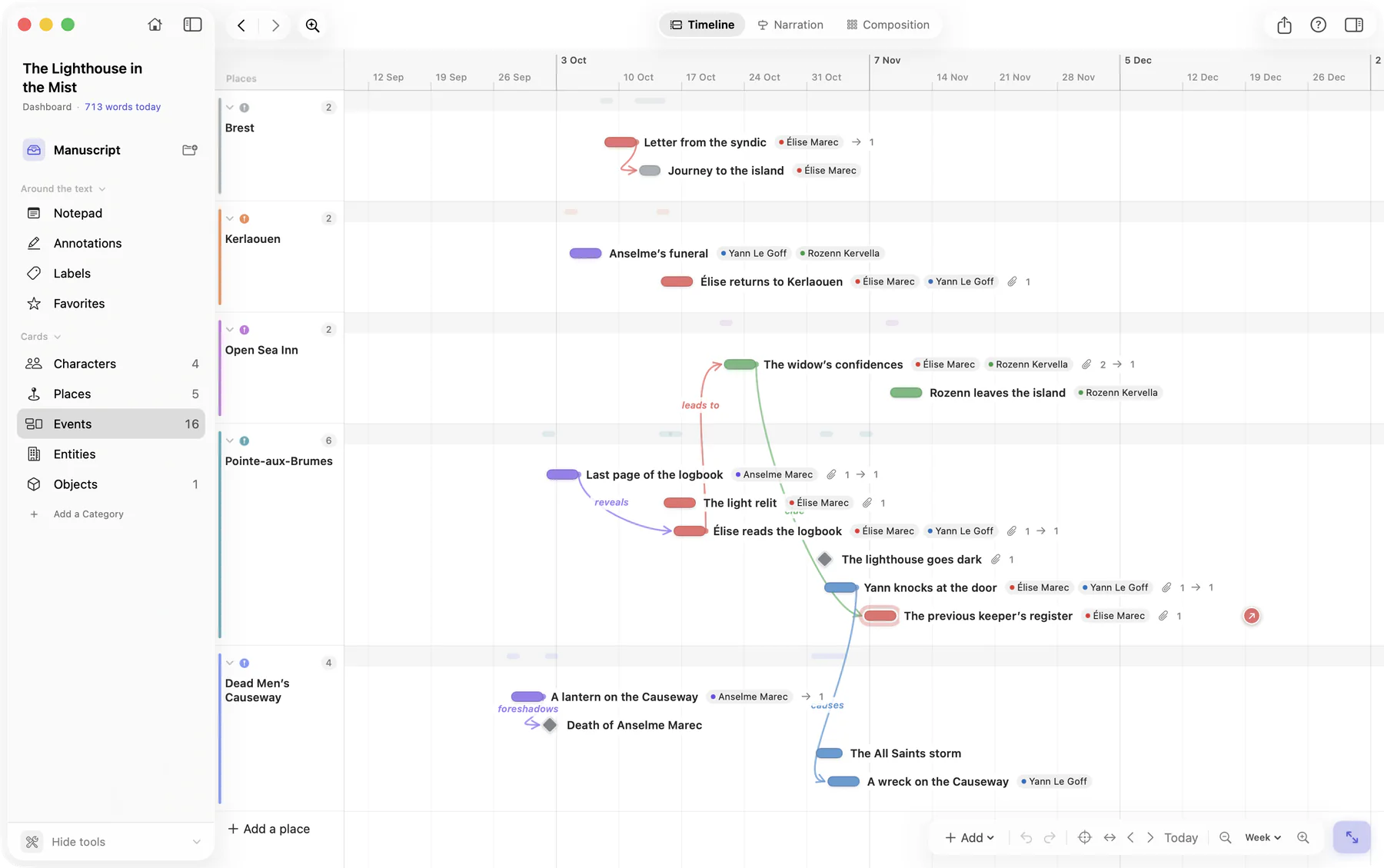Open the Characters cards
The height and width of the screenshot is (868, 1384).
[x=111, y=364]
